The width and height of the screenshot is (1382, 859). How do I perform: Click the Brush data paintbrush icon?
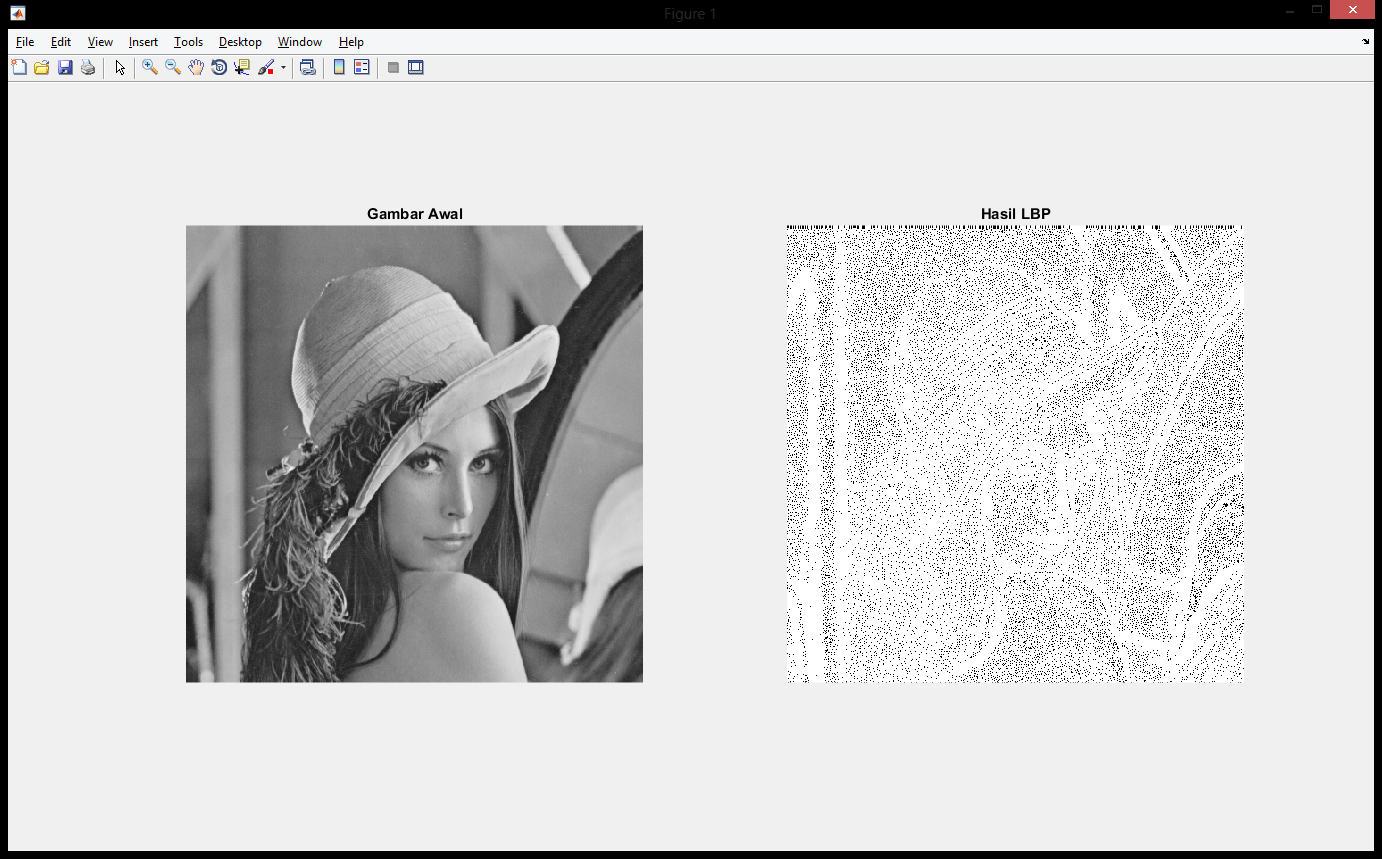click(266, 68)
